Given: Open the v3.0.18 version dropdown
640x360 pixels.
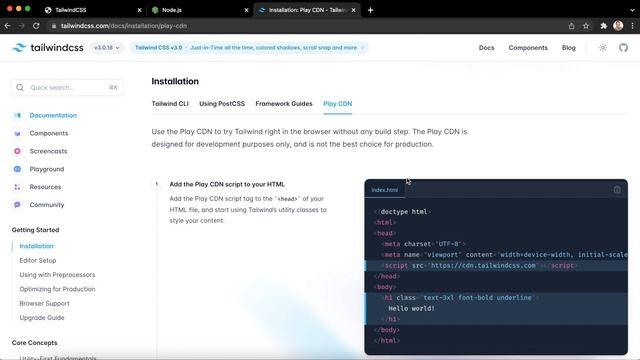Looking at the screenshot, I should pos(107,48).
